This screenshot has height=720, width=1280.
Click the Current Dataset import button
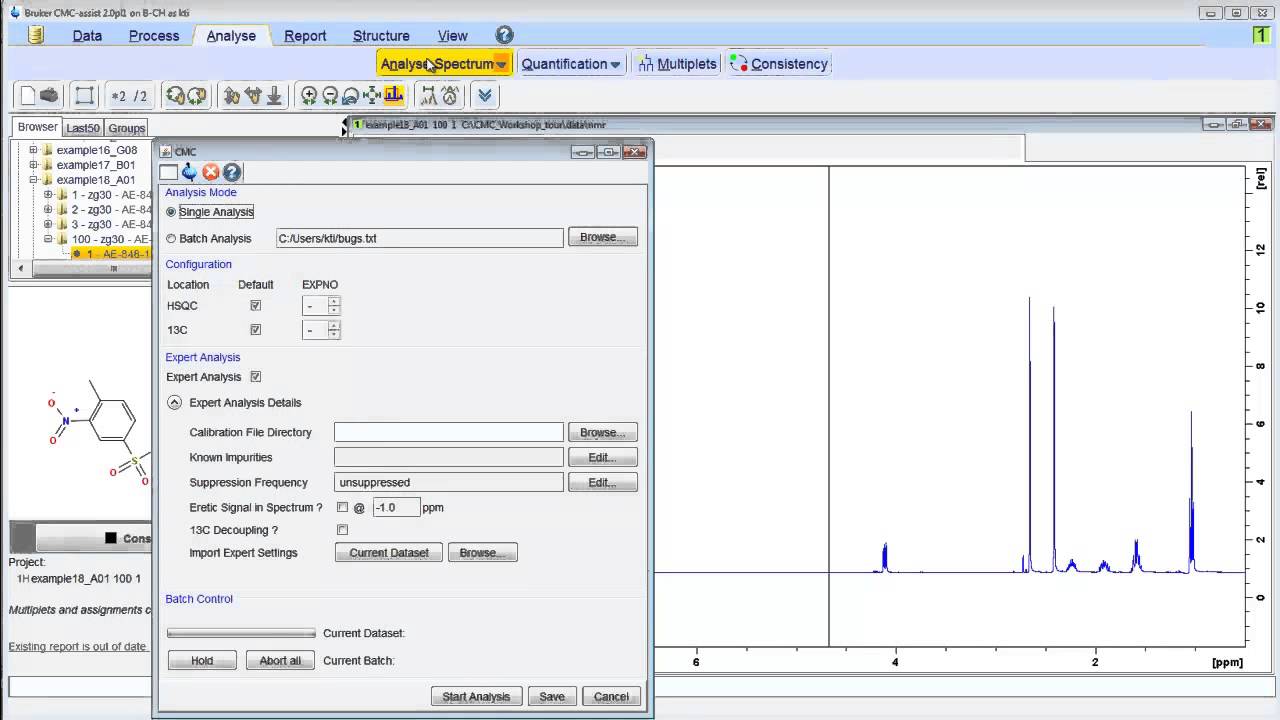point(389,553)
